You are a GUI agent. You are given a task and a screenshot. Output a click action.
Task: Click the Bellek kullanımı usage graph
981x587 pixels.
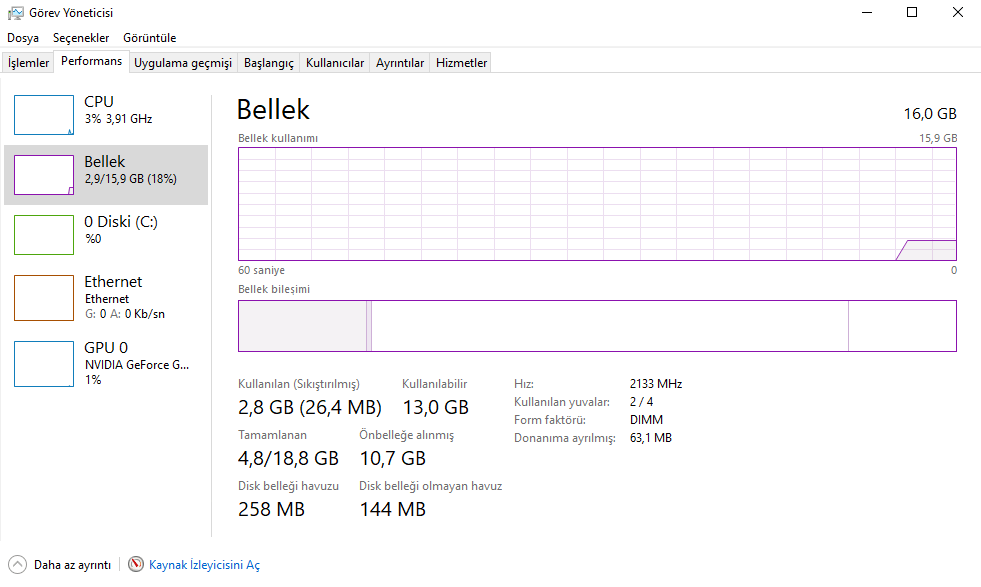(597, 204)
